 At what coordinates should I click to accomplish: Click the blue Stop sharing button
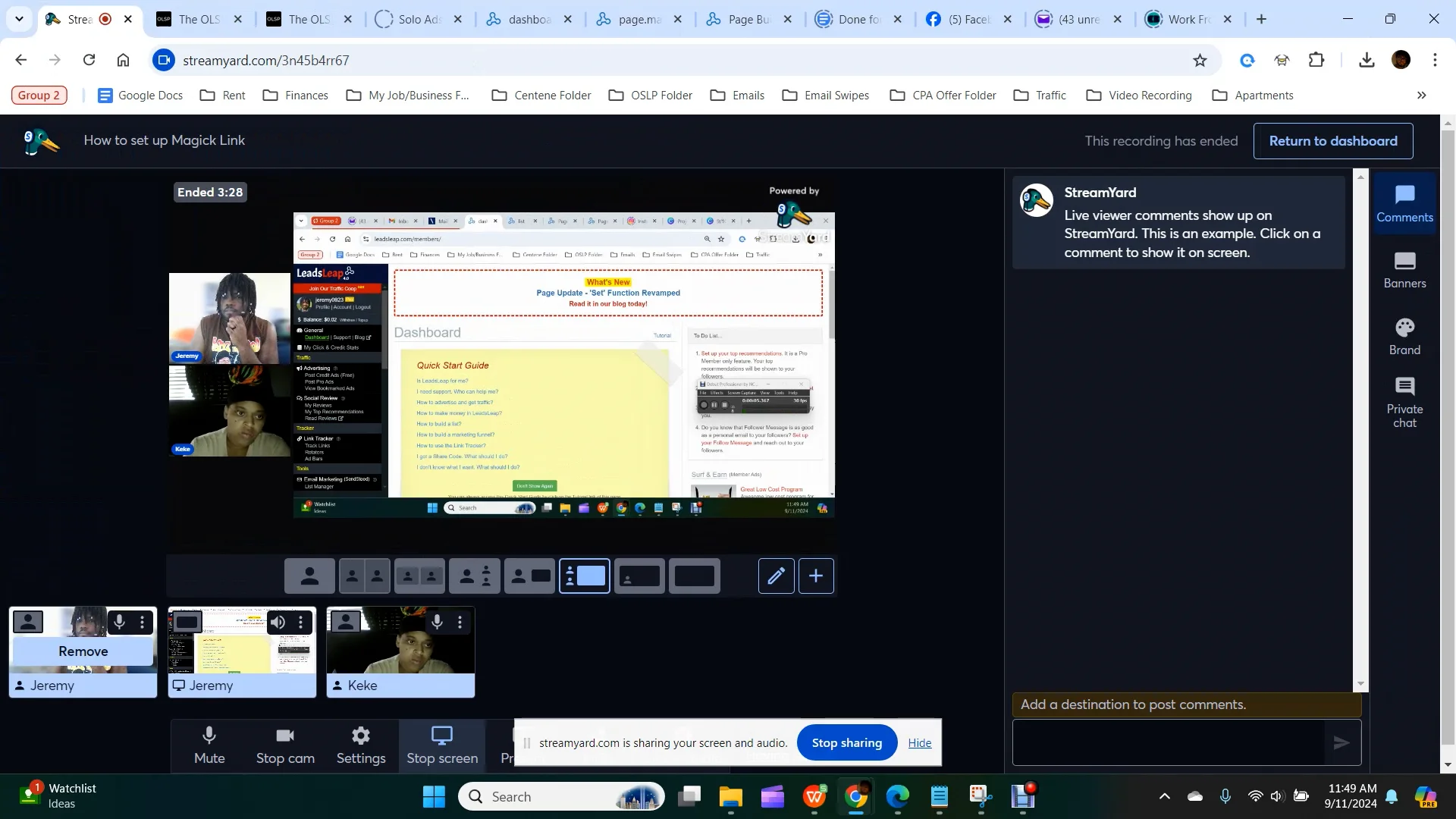846,743
